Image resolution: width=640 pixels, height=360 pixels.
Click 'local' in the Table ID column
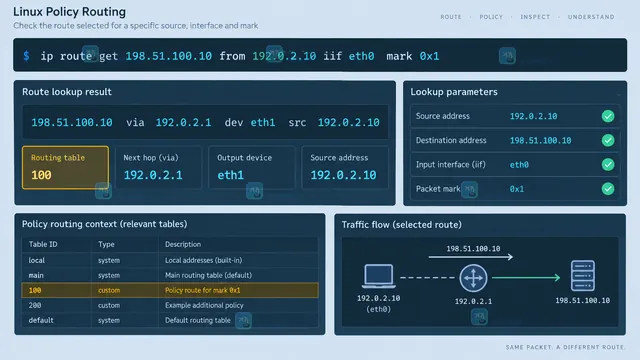coord(36,260)
